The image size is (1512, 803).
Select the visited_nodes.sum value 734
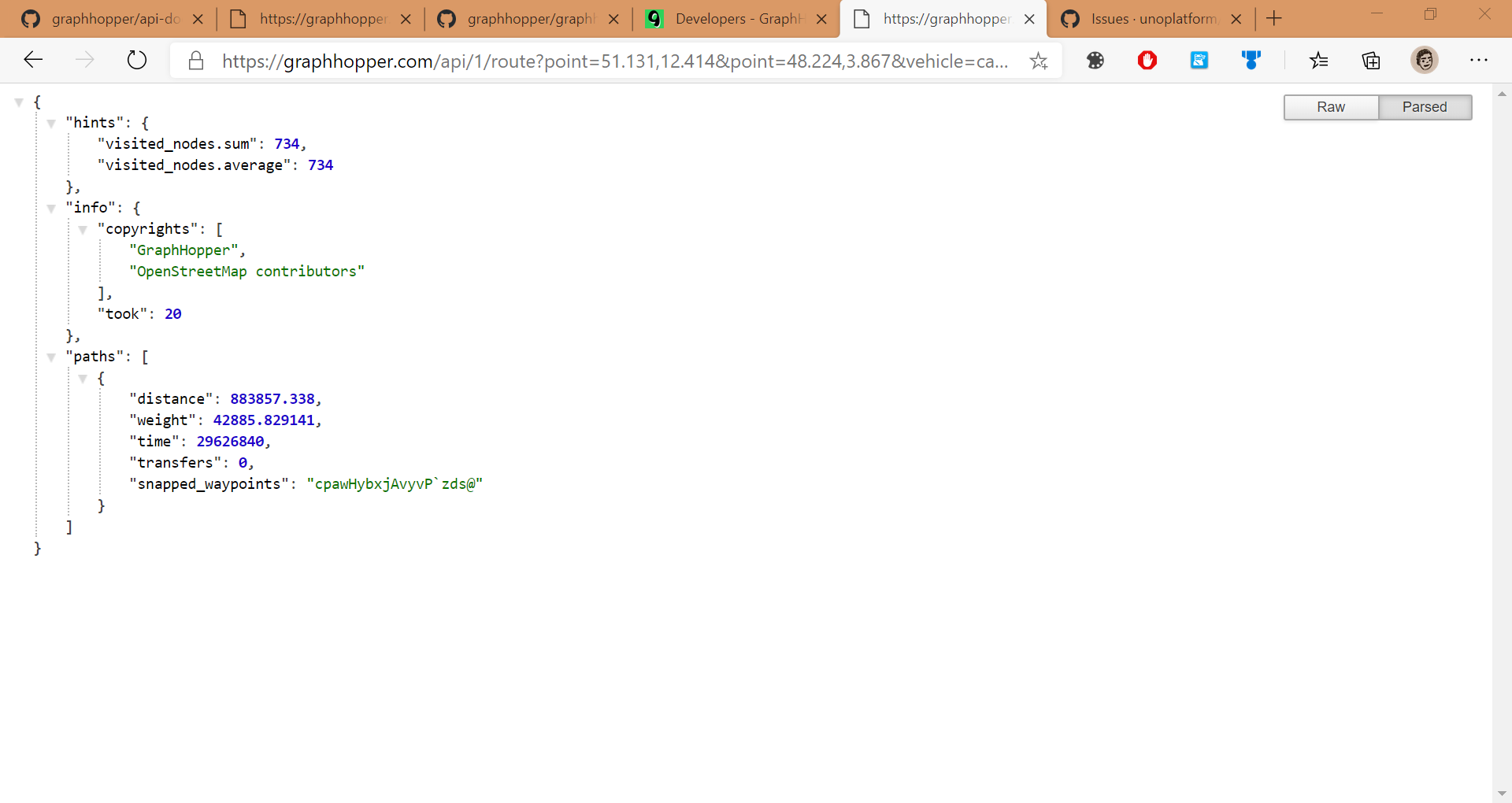pyautogui.click(x=287, y=144)
